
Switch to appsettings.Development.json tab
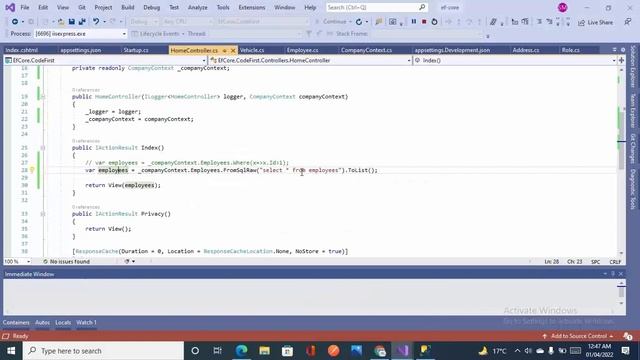tap(452, 50)
